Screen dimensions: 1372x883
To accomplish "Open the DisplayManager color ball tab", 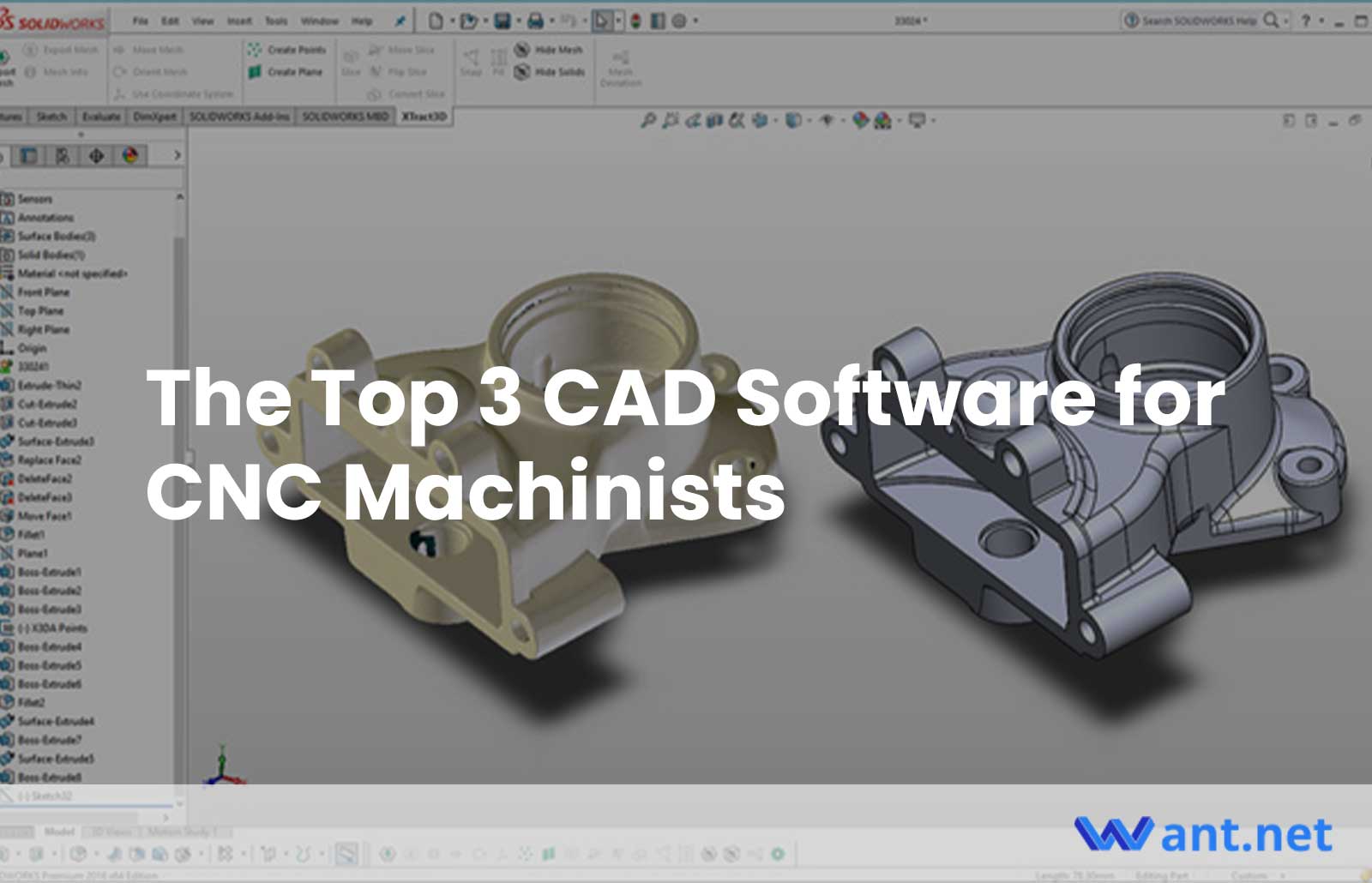I will 130,156.
